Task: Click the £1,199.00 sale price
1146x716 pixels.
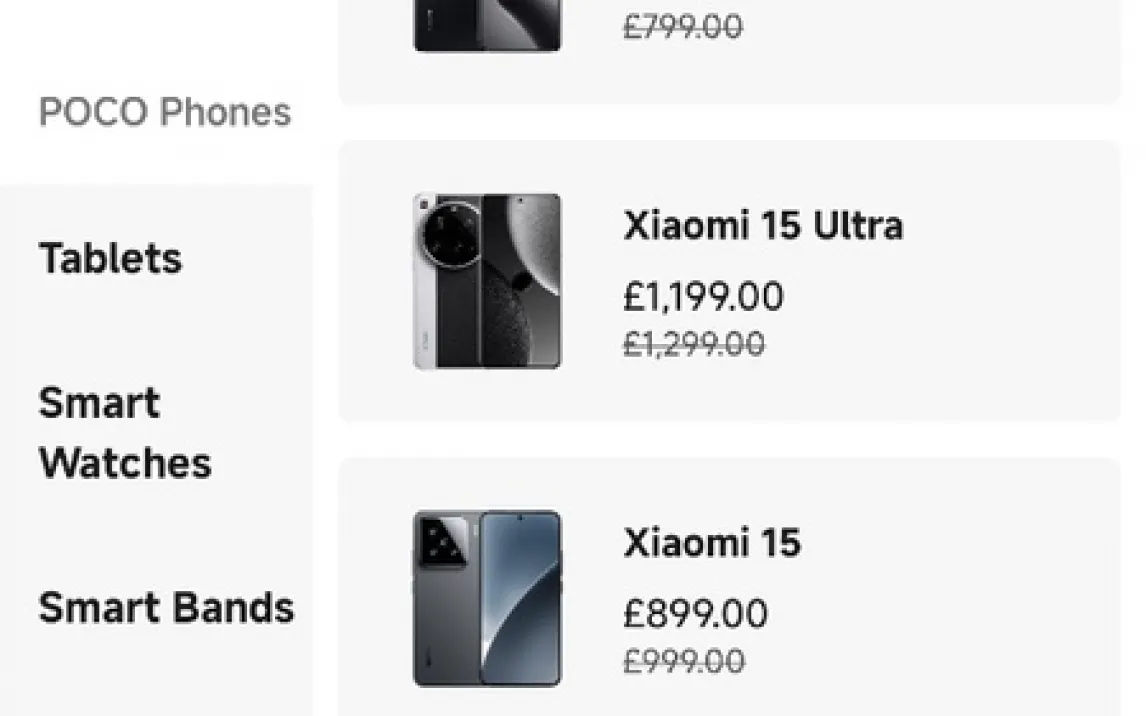Action: click(703, 296)
